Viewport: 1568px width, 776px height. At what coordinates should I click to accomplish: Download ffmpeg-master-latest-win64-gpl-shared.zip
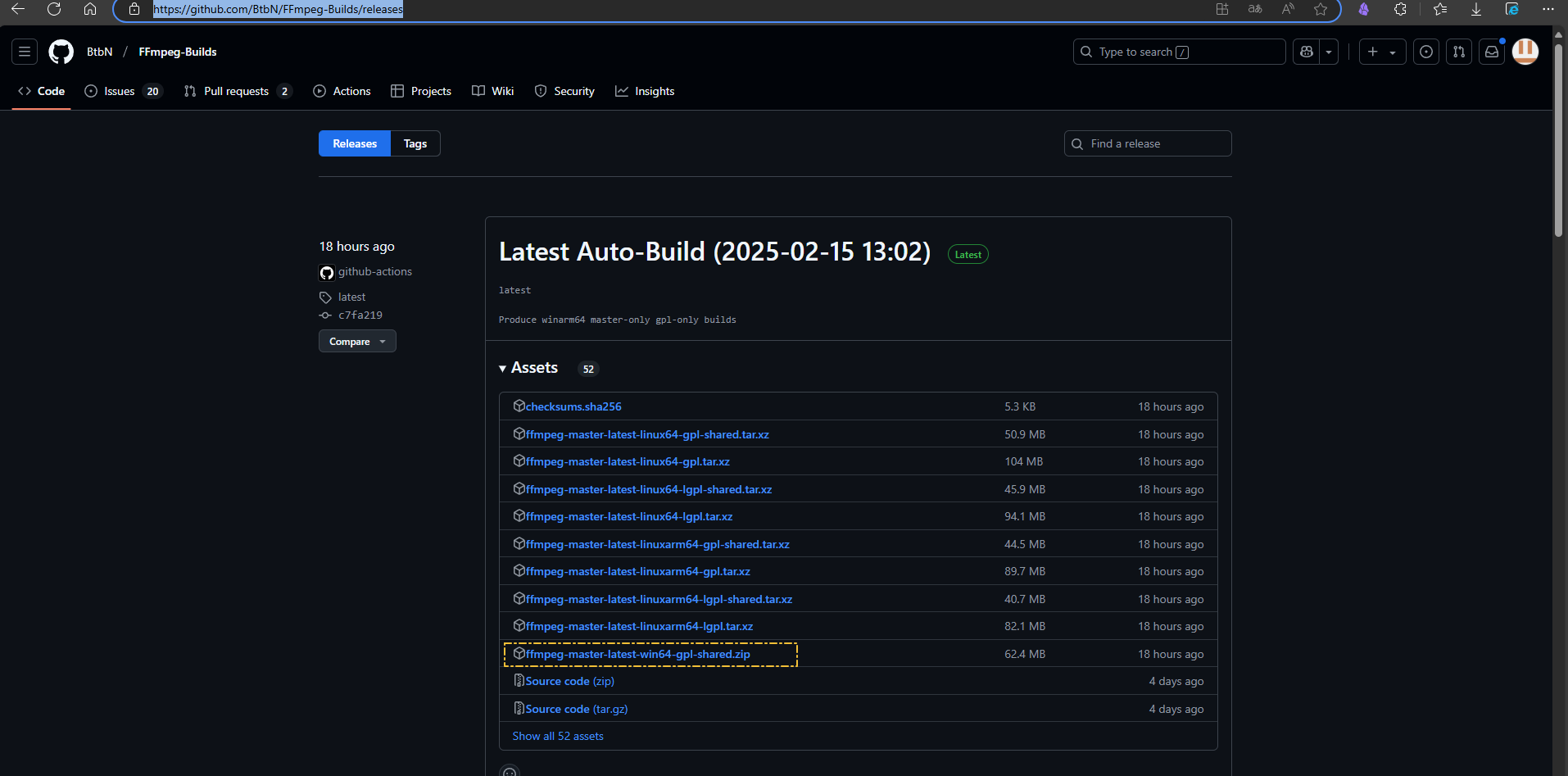tap(638, 654)
